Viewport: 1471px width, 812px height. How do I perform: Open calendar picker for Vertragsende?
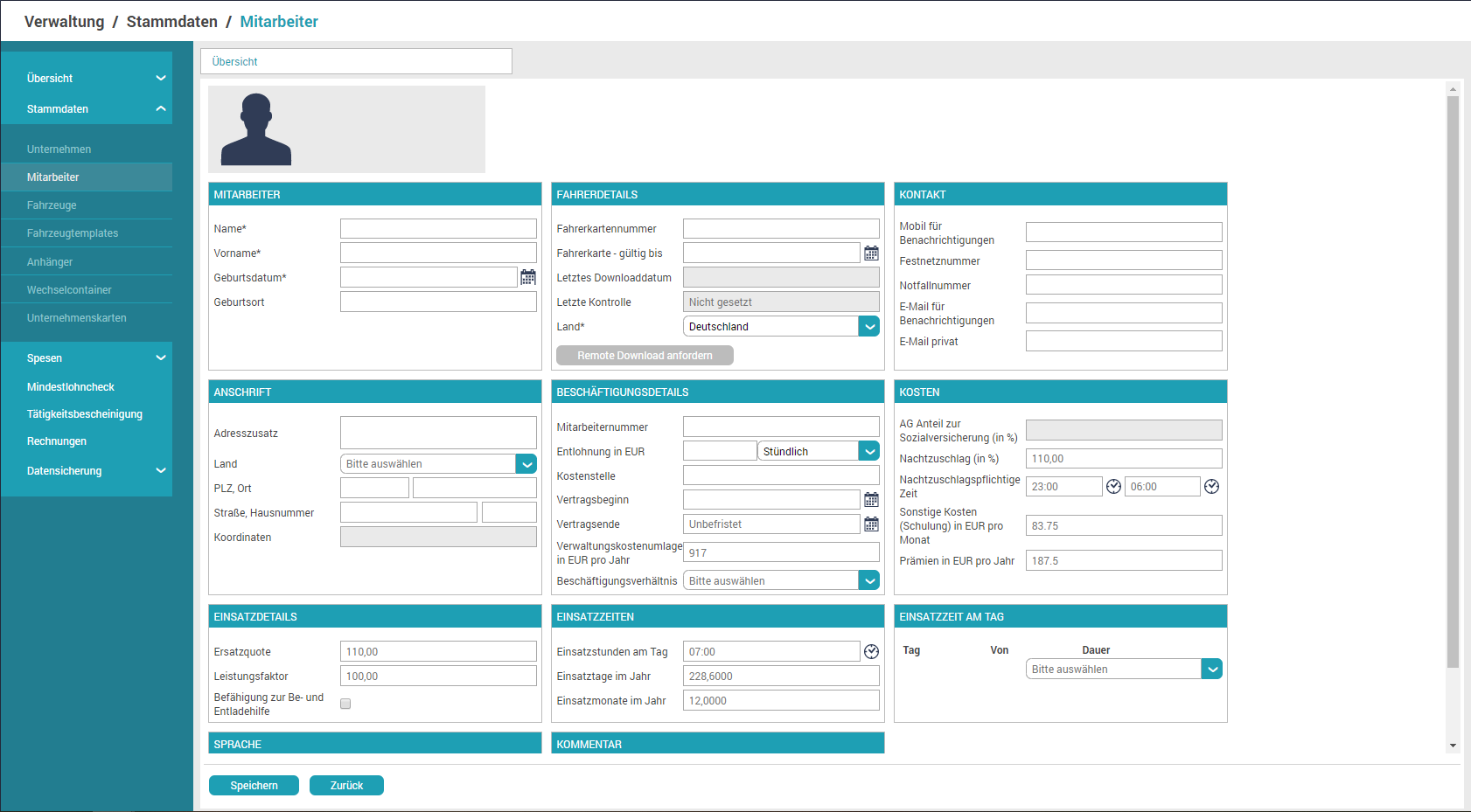[871, 524]
